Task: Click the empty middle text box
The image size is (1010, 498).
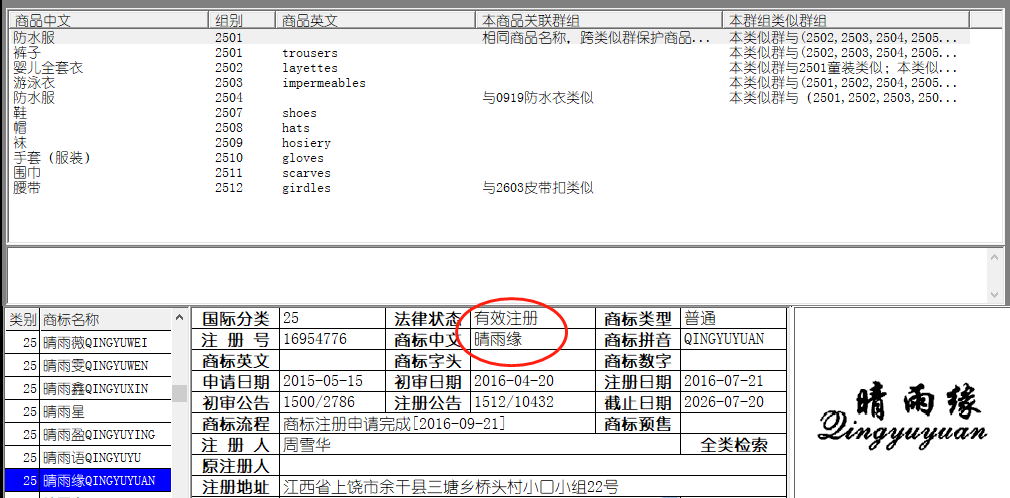Action: [x=496, y=275]
